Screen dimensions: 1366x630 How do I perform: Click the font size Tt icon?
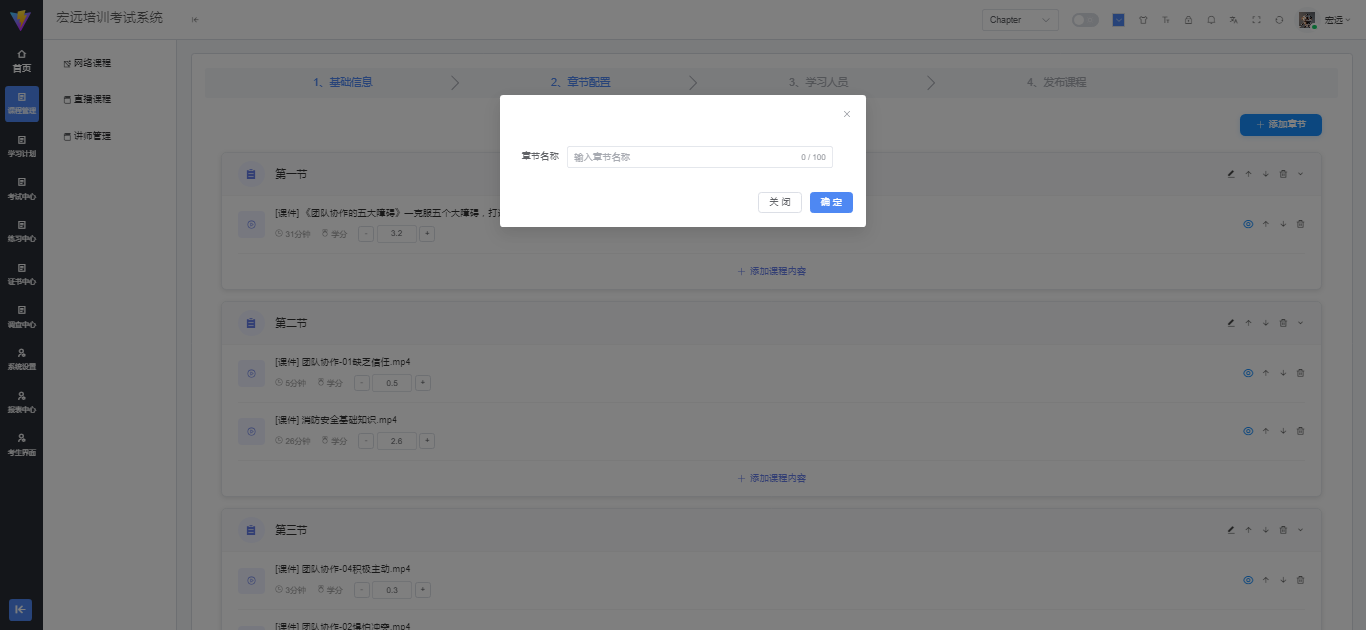point(1166,20)
